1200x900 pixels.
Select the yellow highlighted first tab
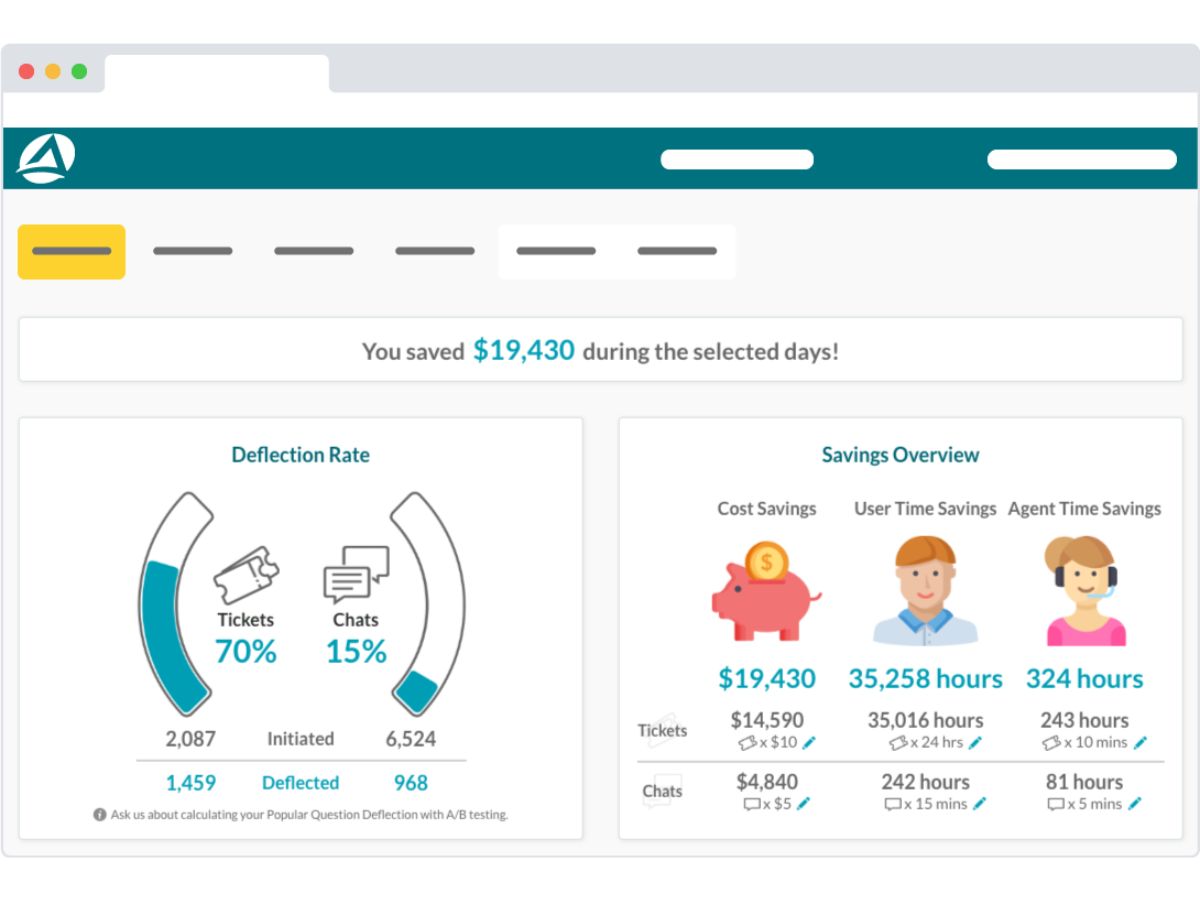[x=72, y=251]
